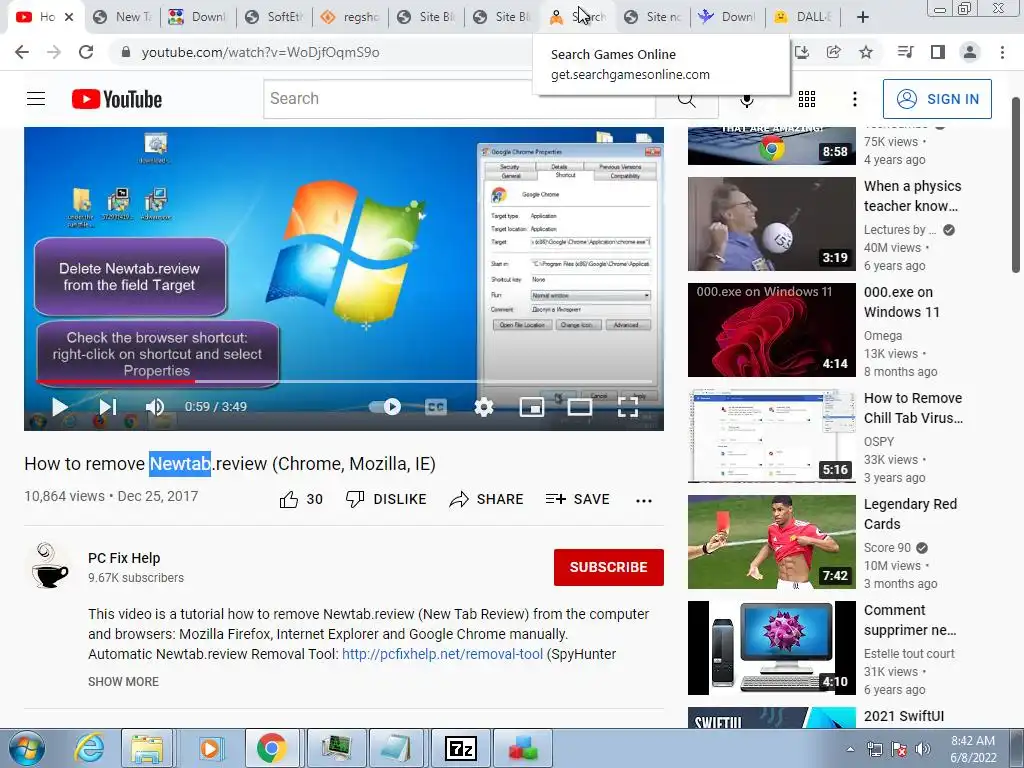Seek on the video progress bar
Viewport: 1024px width, 768px height.
pyautogui.click(x=344, y=381)
